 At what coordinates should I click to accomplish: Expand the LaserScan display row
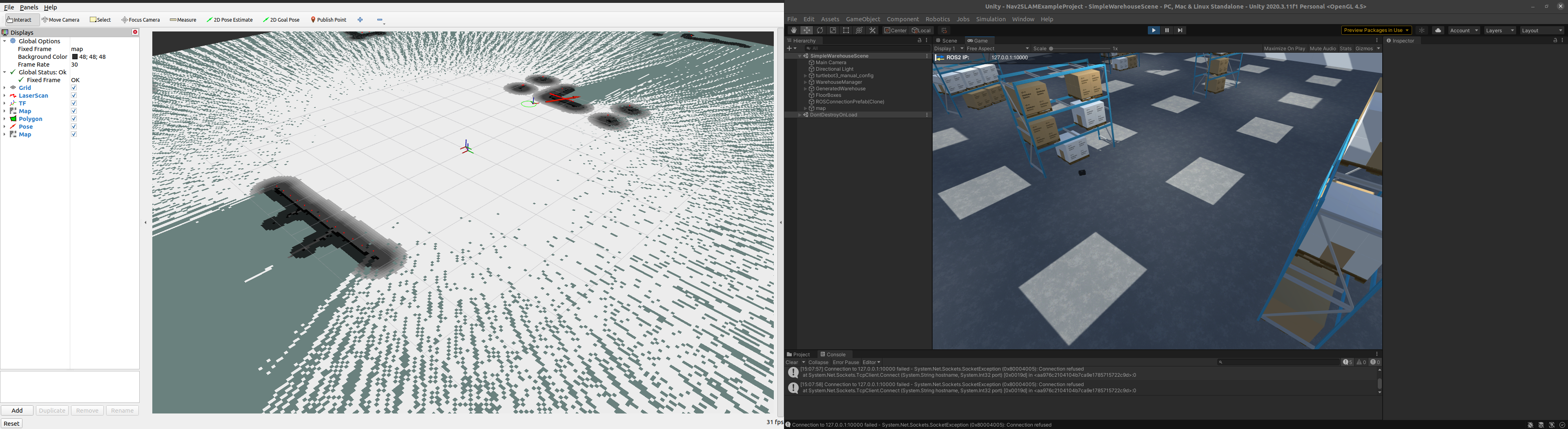tap(4, 96)
